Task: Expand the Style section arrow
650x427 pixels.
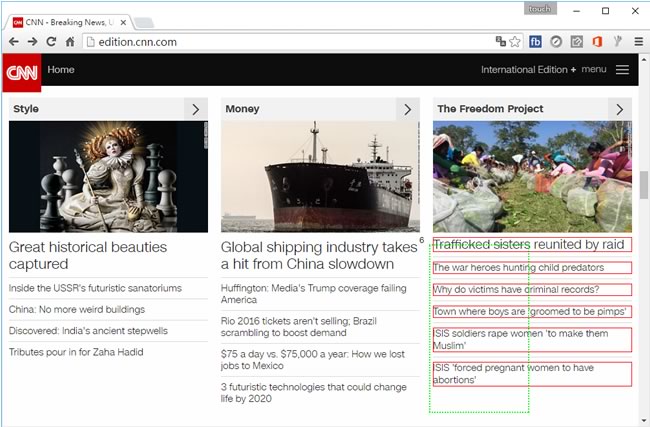Action: [x=196, y=109]
